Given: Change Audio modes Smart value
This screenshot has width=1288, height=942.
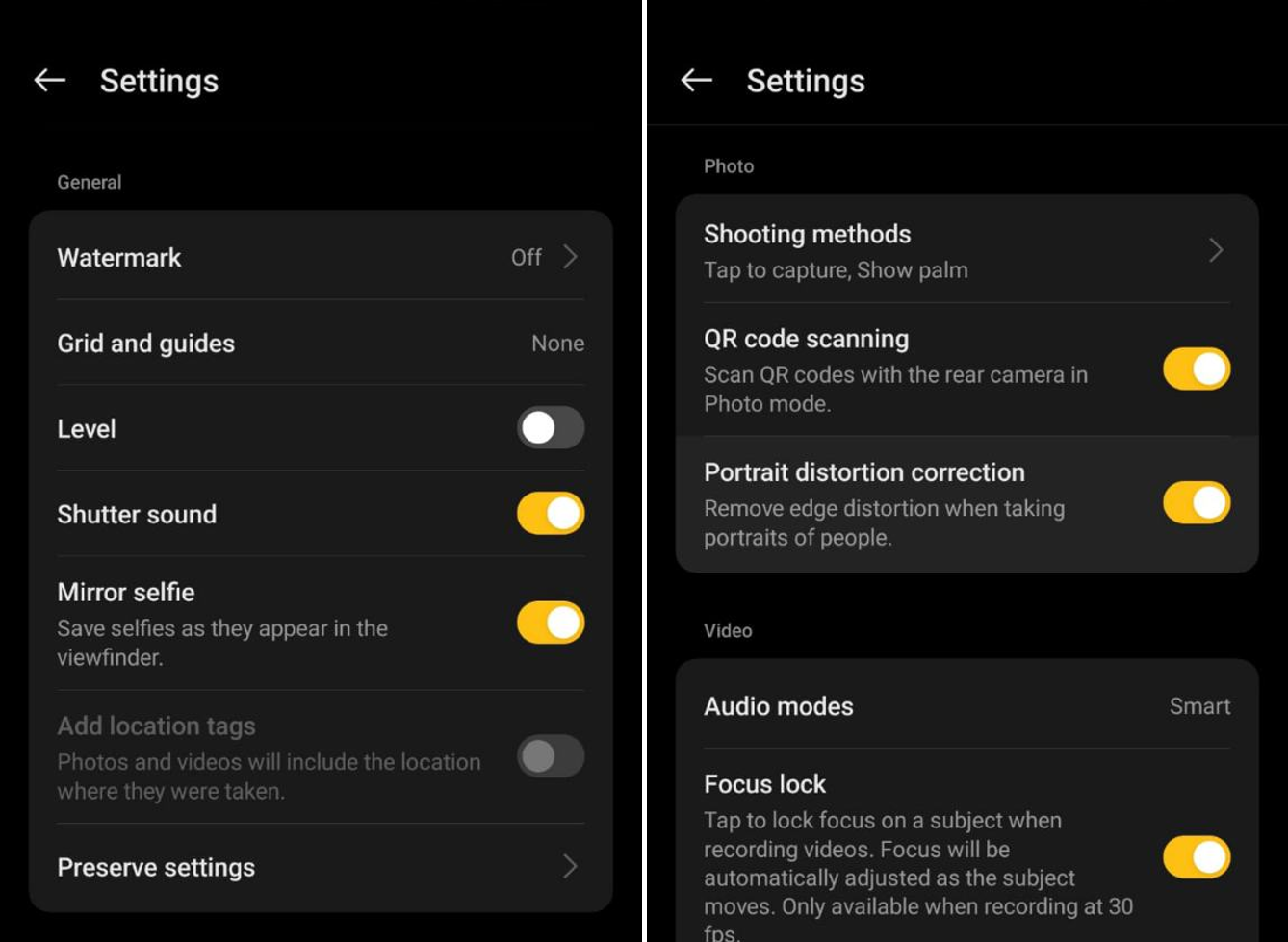Looking at the screenshot, I should [1199, 706].
